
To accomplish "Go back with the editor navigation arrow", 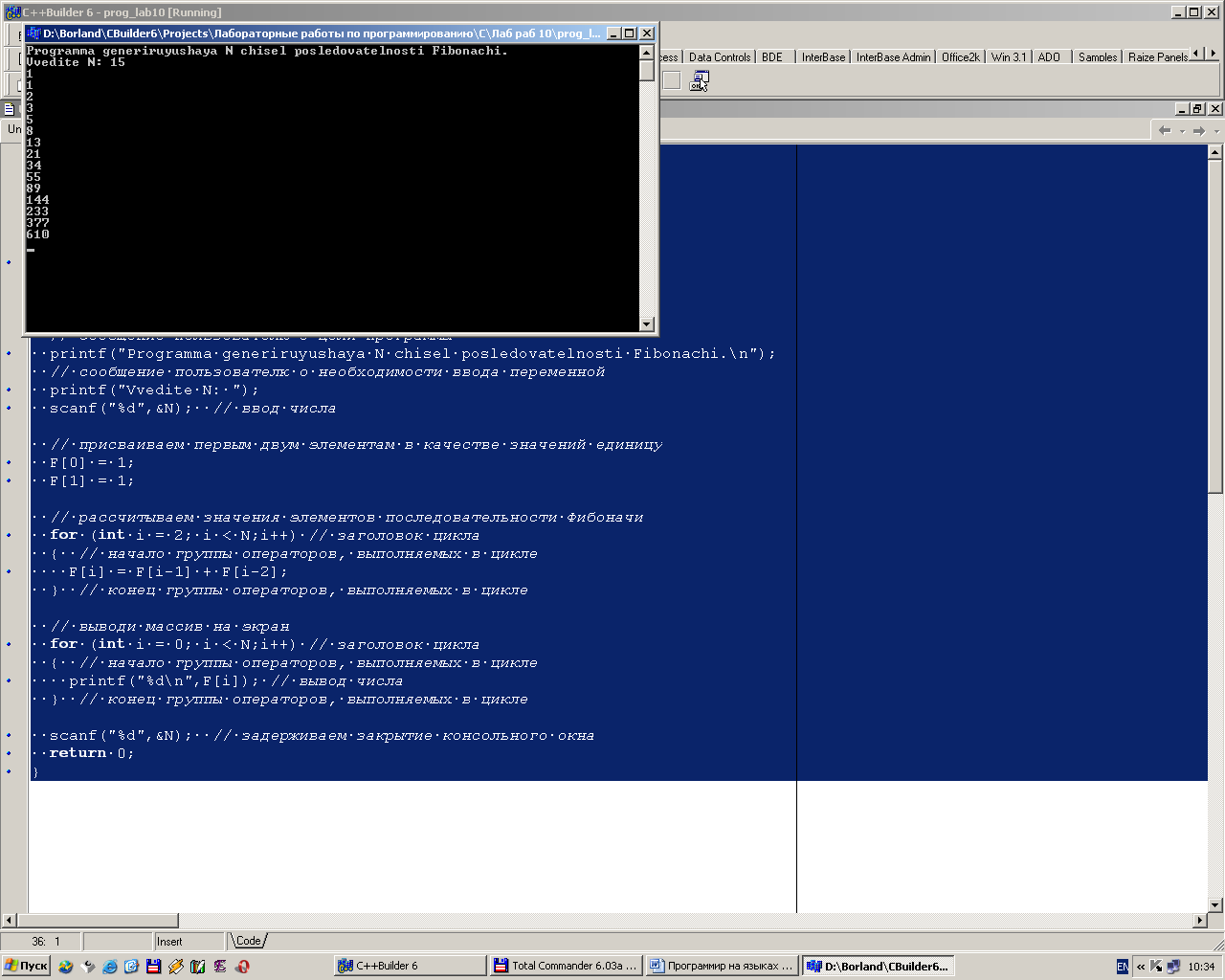I will [1165, 130].
